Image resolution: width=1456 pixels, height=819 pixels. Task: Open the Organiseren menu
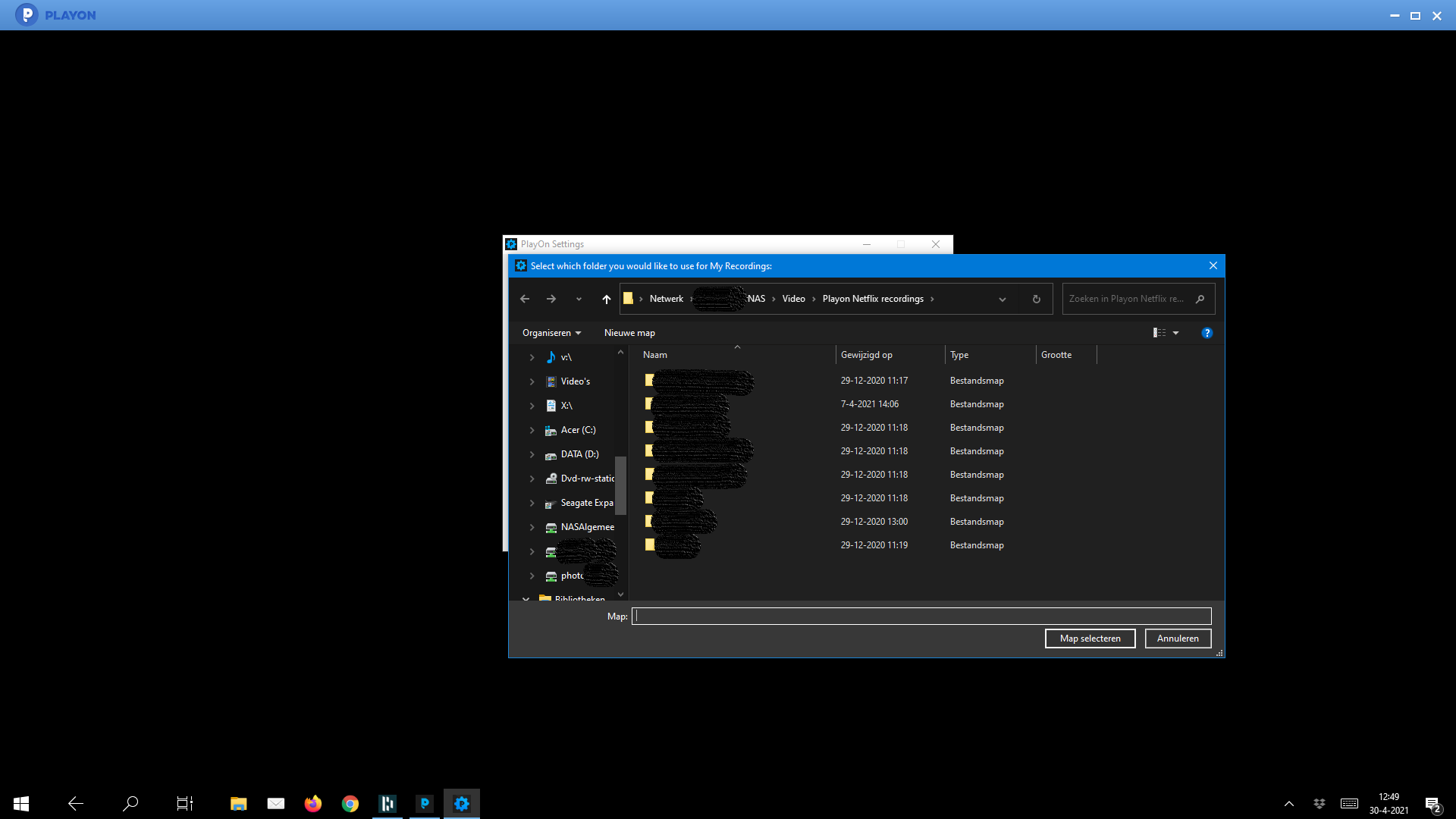click(x=551, y=333)
